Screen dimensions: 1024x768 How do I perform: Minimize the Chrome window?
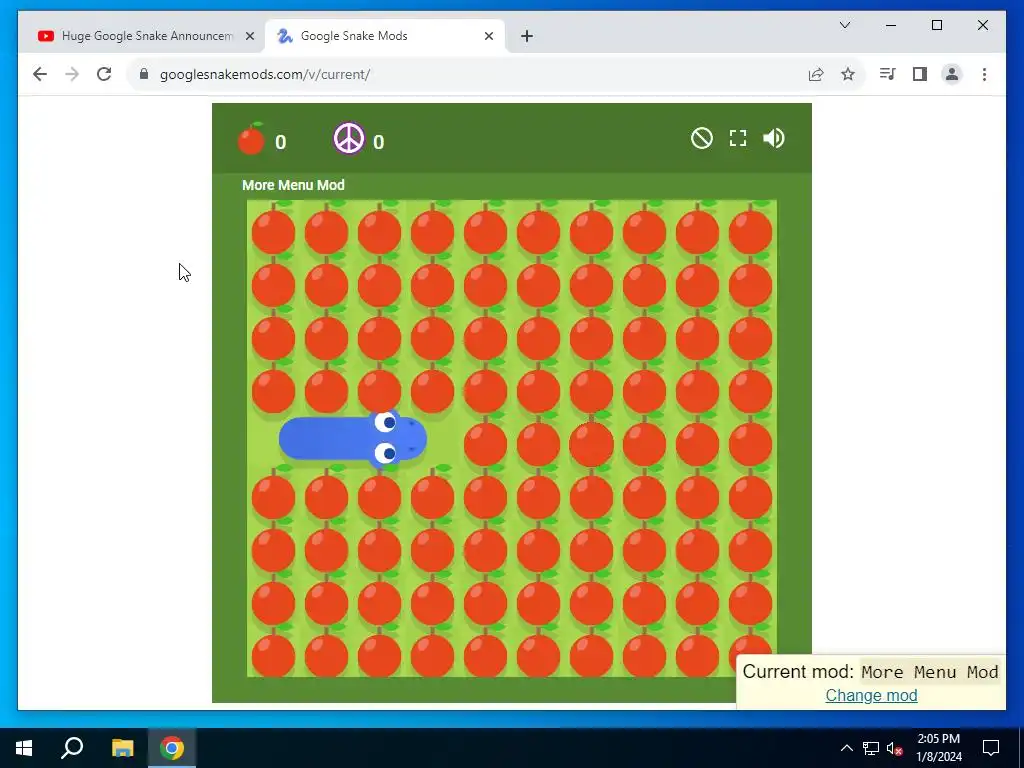click(x=891, y=25)
